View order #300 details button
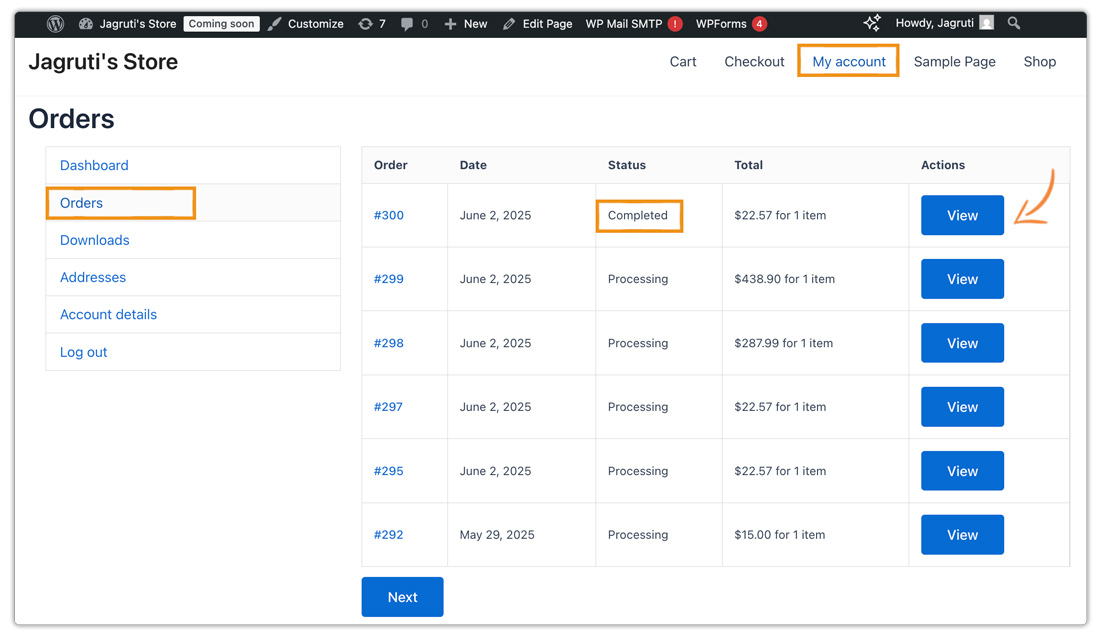 click(x=962, y=215)
